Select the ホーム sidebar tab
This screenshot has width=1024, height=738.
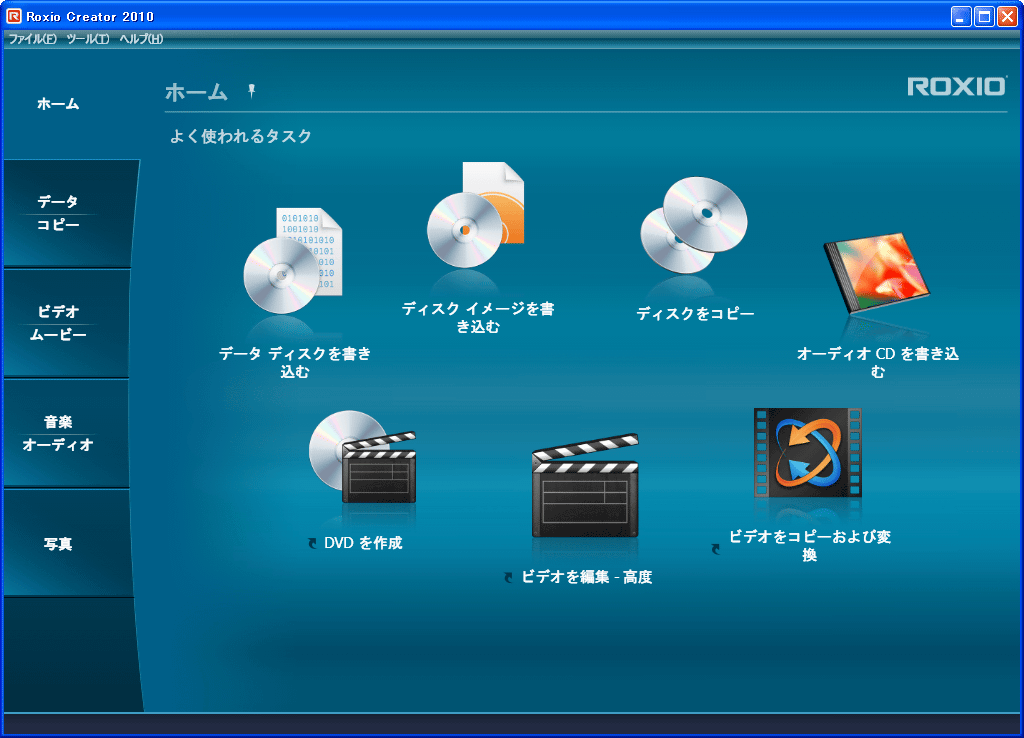(x=58, y=104)
